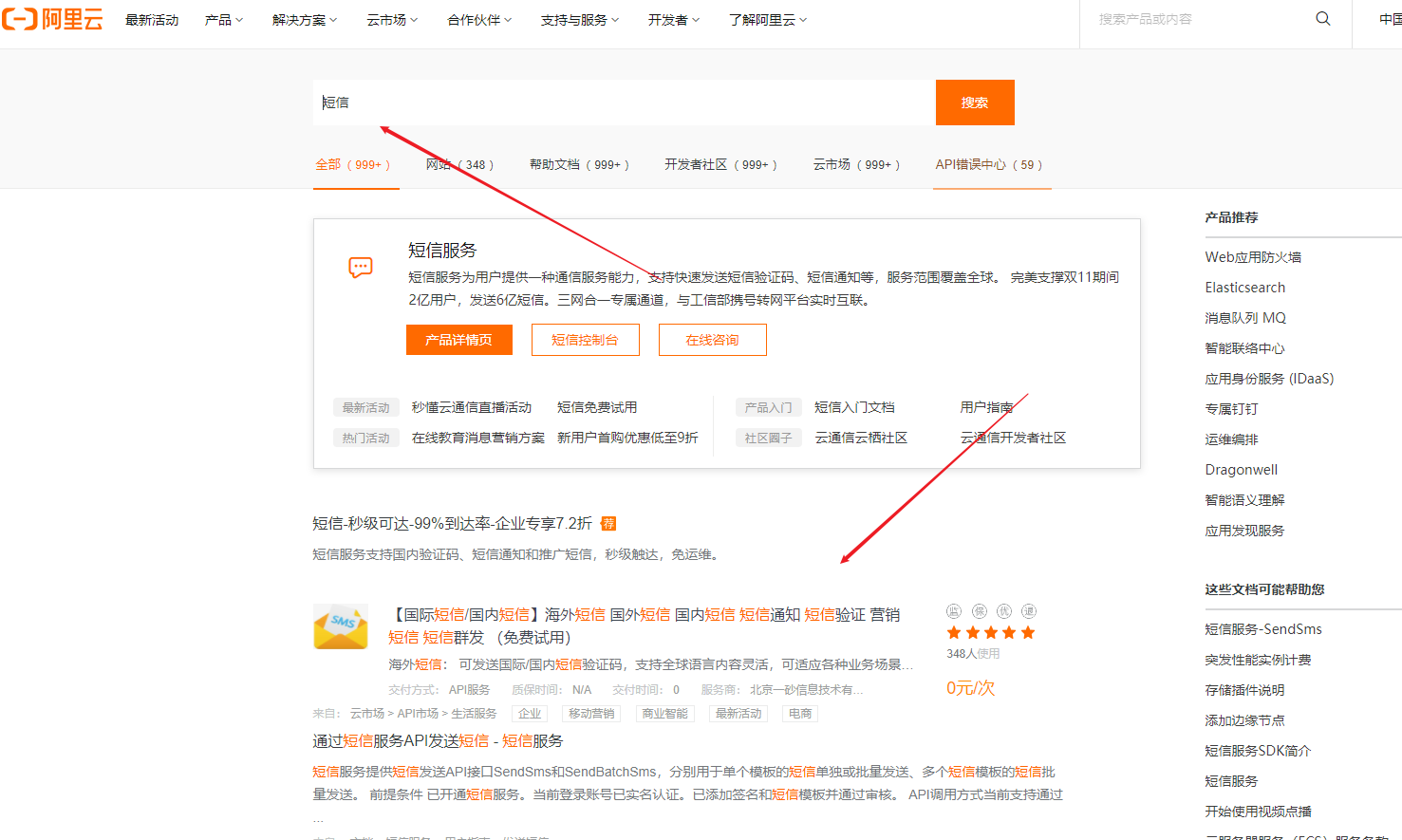Click the 企业 tag
Screen dimensions: 1402x840
coord(530,714)
